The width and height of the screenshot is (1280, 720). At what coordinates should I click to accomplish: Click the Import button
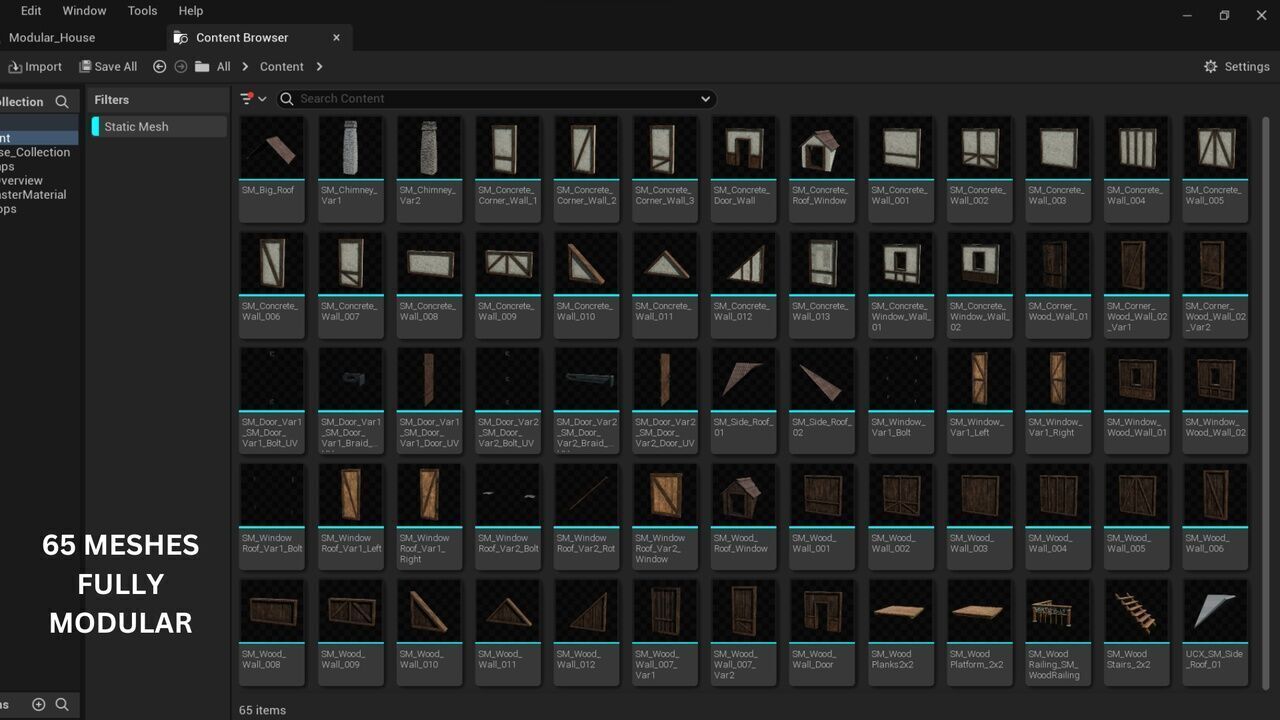35,67
